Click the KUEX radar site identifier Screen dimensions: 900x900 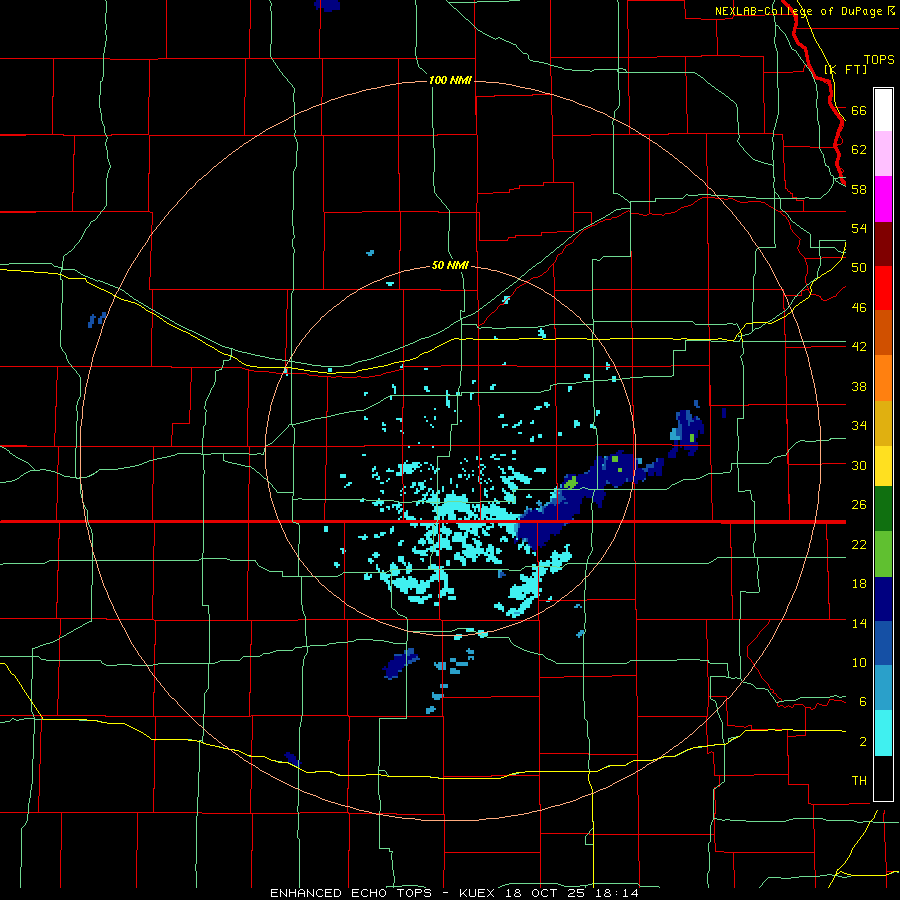(479, 893)
